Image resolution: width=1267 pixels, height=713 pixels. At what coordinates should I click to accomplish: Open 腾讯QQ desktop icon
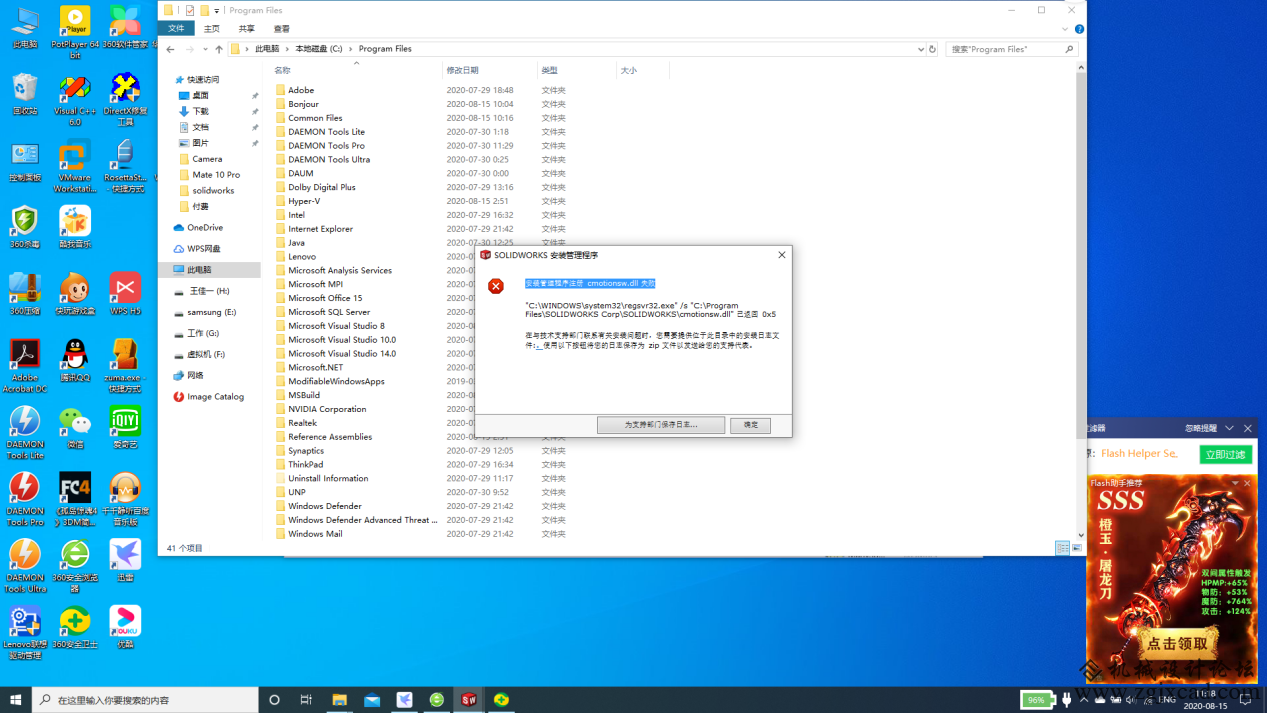click(75, 360)
